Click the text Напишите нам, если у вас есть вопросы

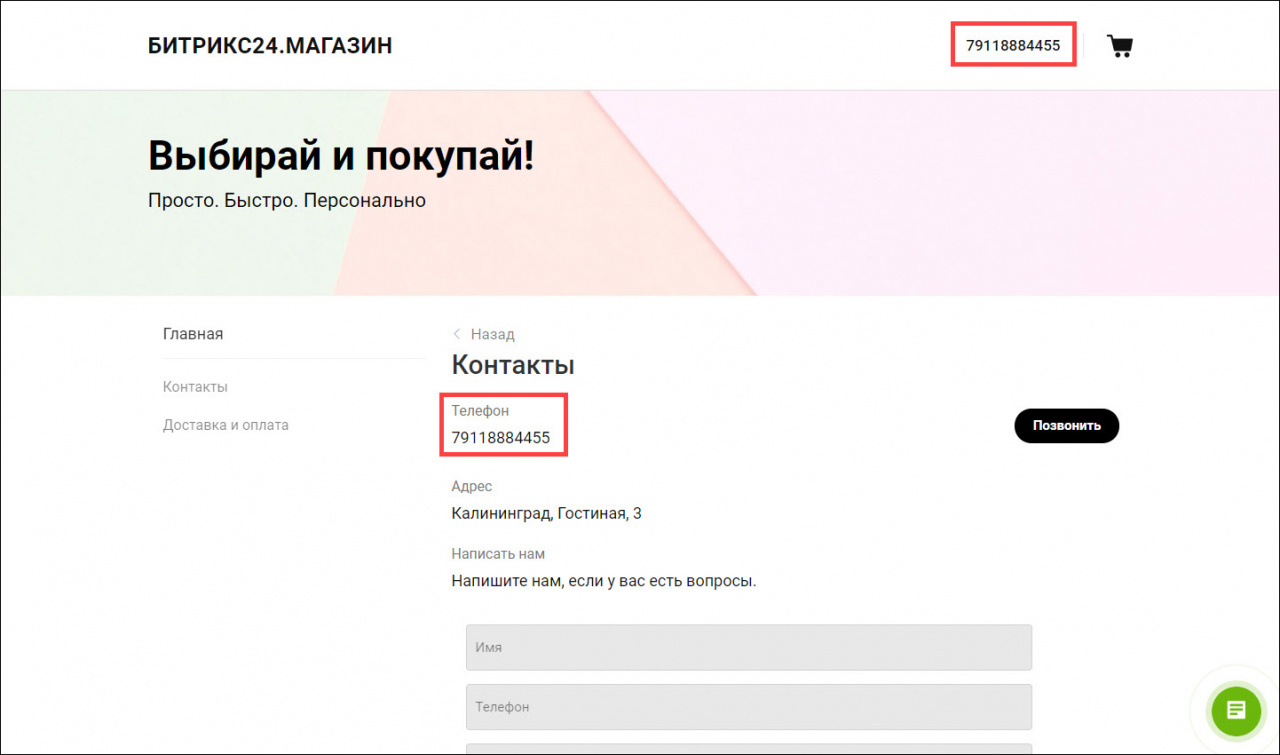coord(604,580)
